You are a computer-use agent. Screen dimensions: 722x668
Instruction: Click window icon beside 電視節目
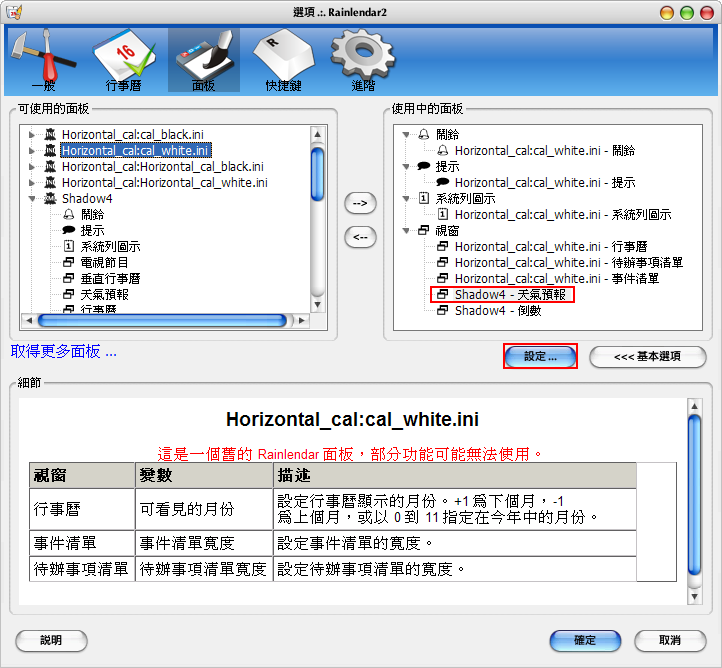tap(69, 262)
